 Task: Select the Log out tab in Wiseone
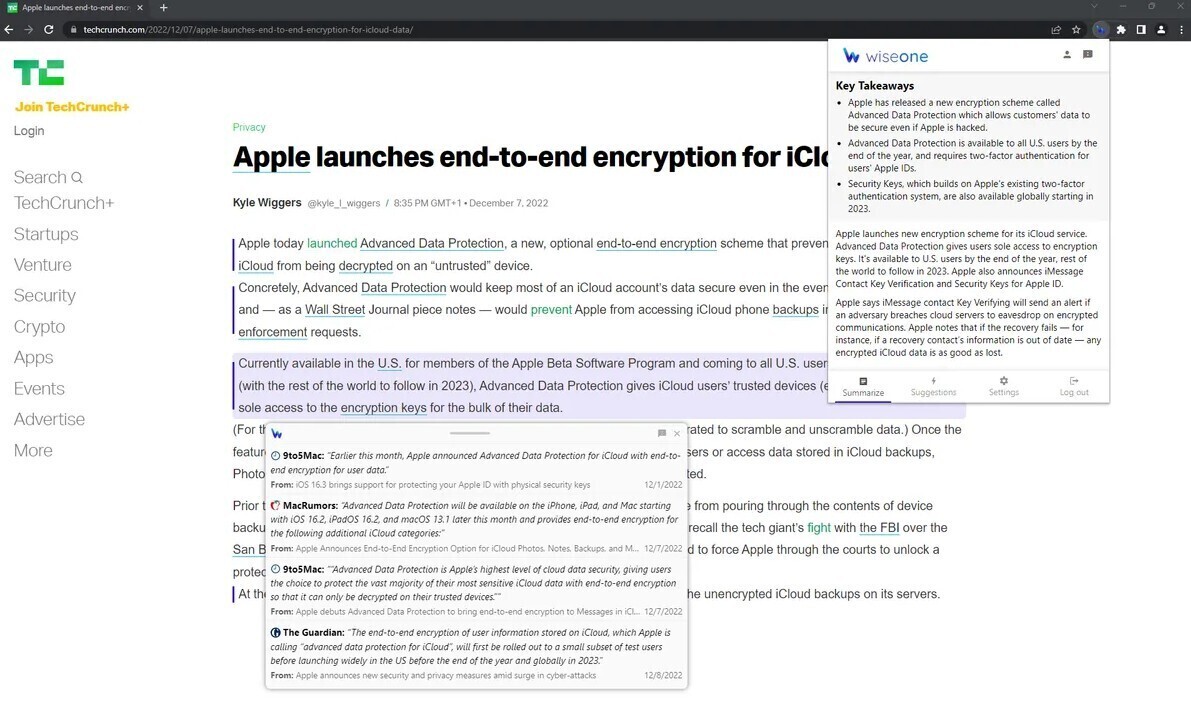click(x=1074, y=386)
